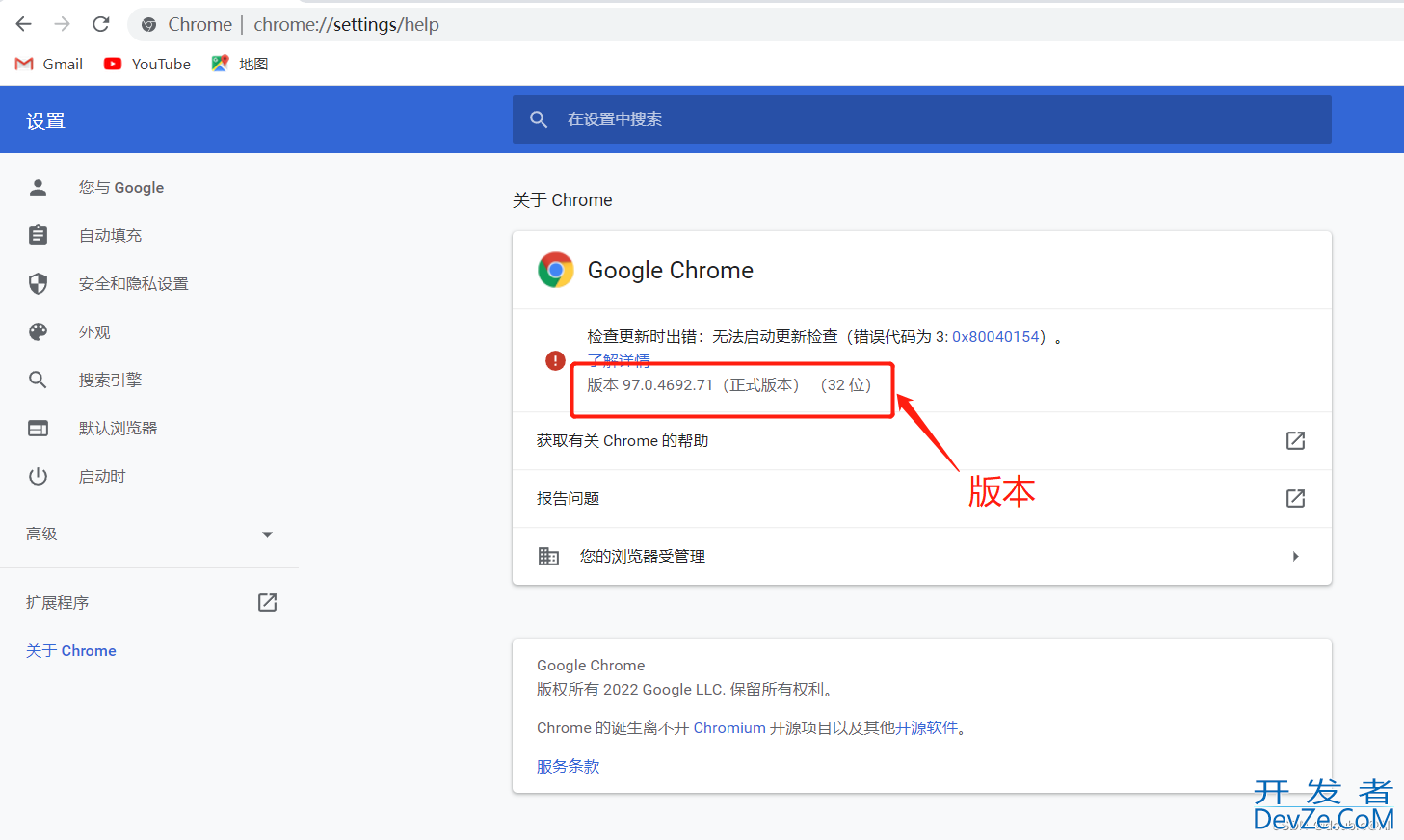Click the 了解详情 learn more link
The height and width of the screenshot is (840, 1404).
(619, 359)
